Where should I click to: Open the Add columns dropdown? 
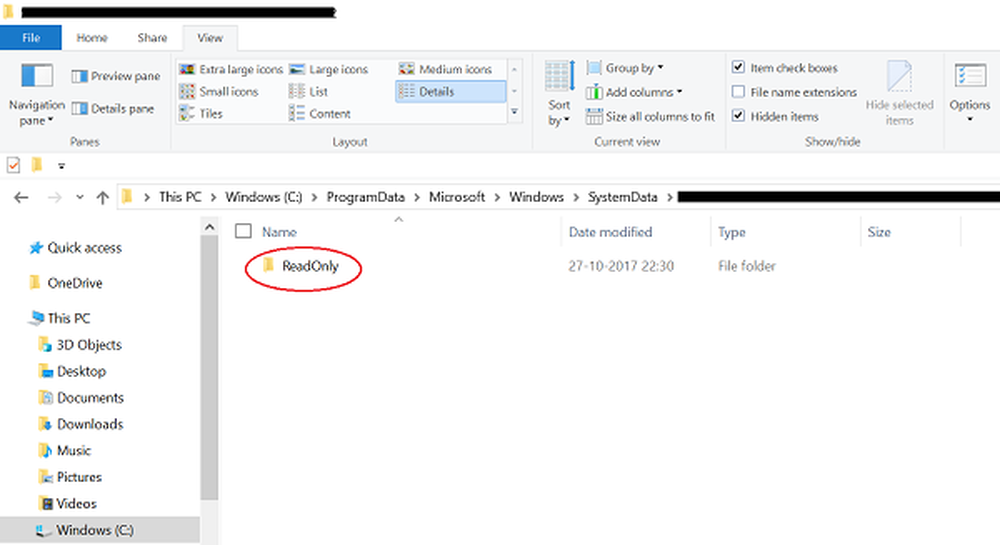point(635,92)
